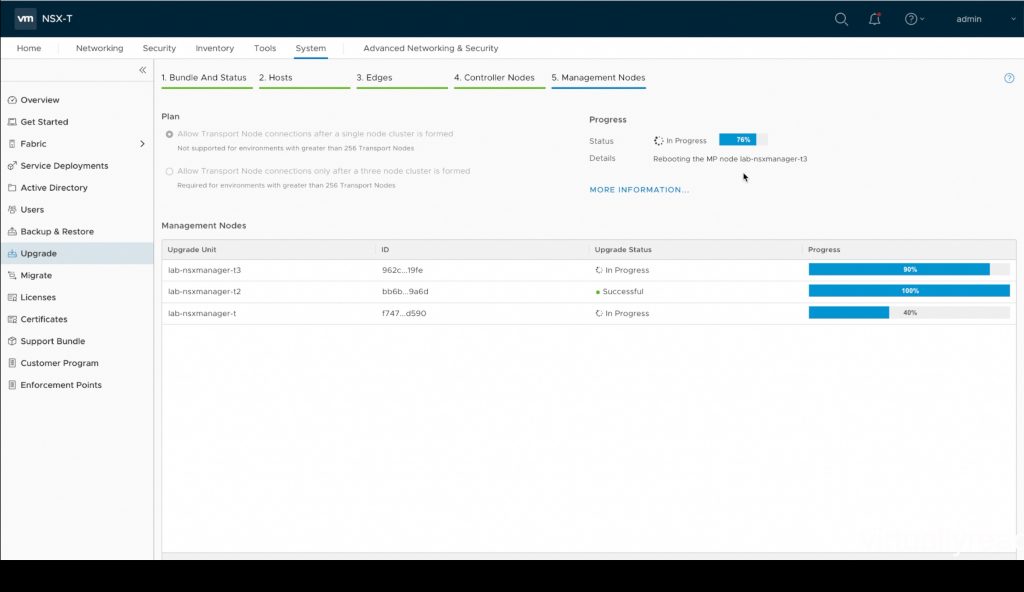This screenshot has width=1024, height=592.
Task: Click the Upgrade sidebar icon
Action: [12, 254]
